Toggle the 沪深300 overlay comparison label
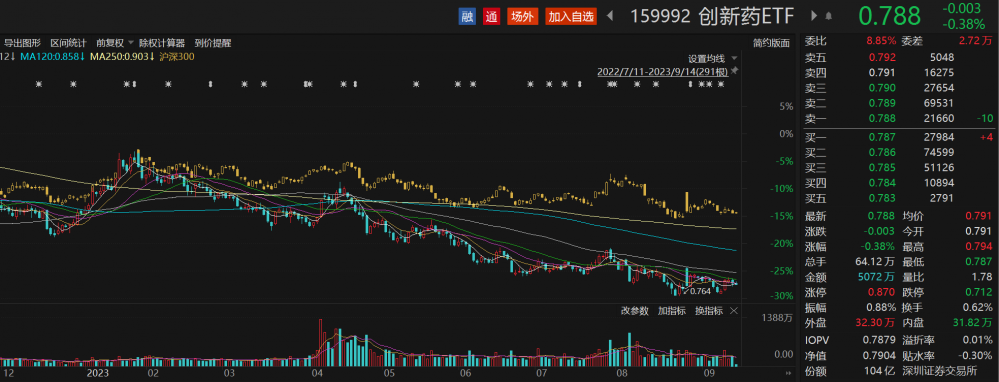The width and height of the screenshot is (999, 382). pos(177,57)
